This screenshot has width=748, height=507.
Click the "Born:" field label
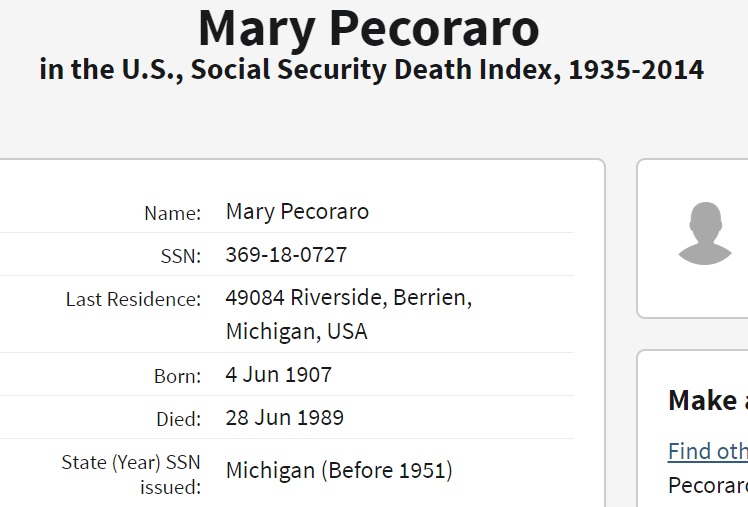tap(178, 376)
